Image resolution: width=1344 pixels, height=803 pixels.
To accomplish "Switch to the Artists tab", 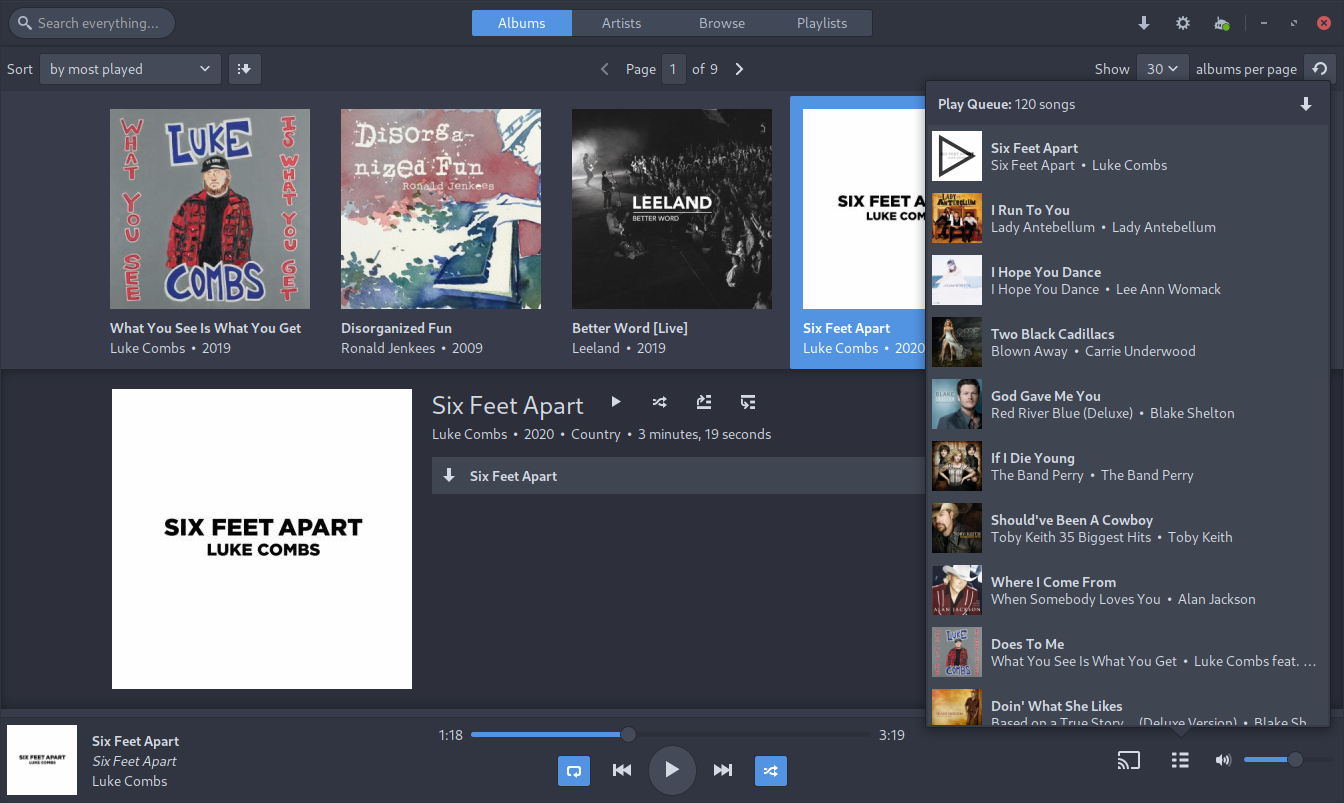I will click(622, 23).
